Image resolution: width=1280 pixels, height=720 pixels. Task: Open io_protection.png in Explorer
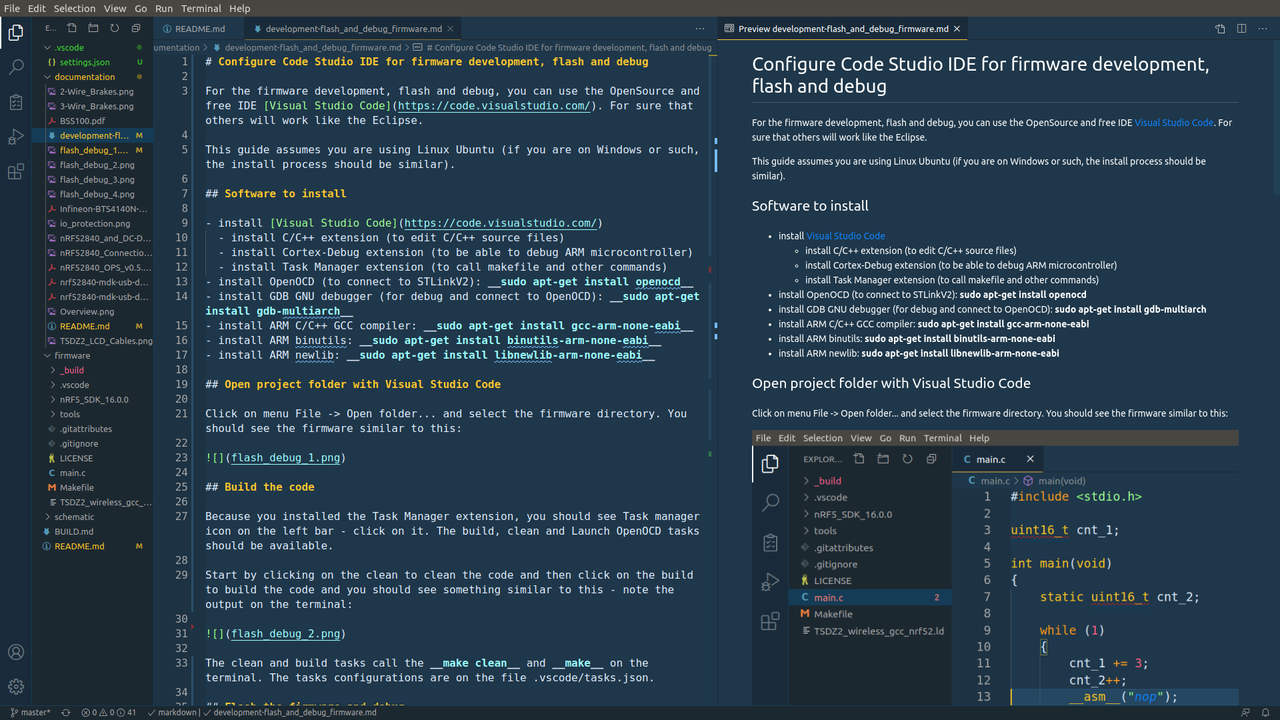93,223
